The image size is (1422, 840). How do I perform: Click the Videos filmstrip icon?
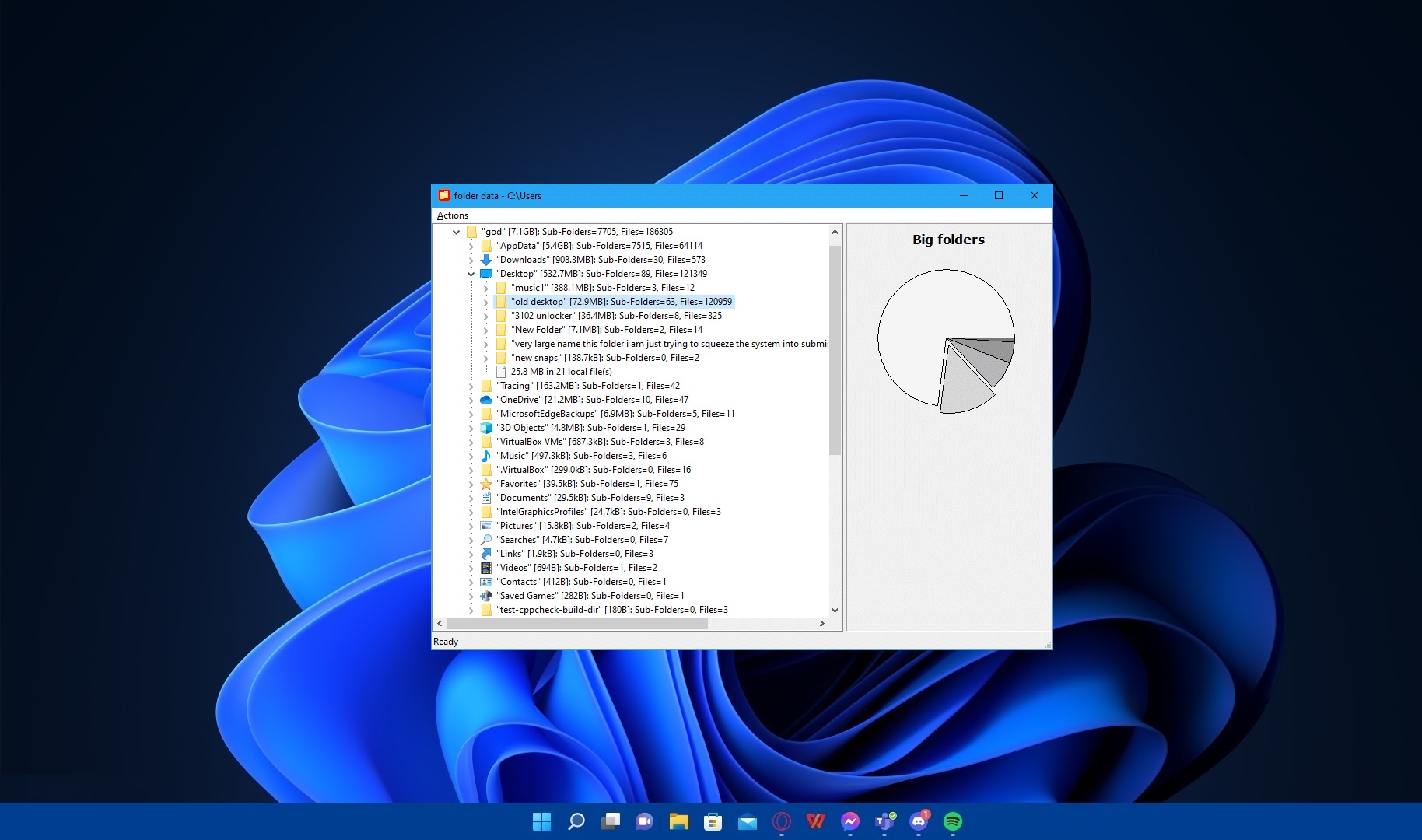[x=486, y=568]
